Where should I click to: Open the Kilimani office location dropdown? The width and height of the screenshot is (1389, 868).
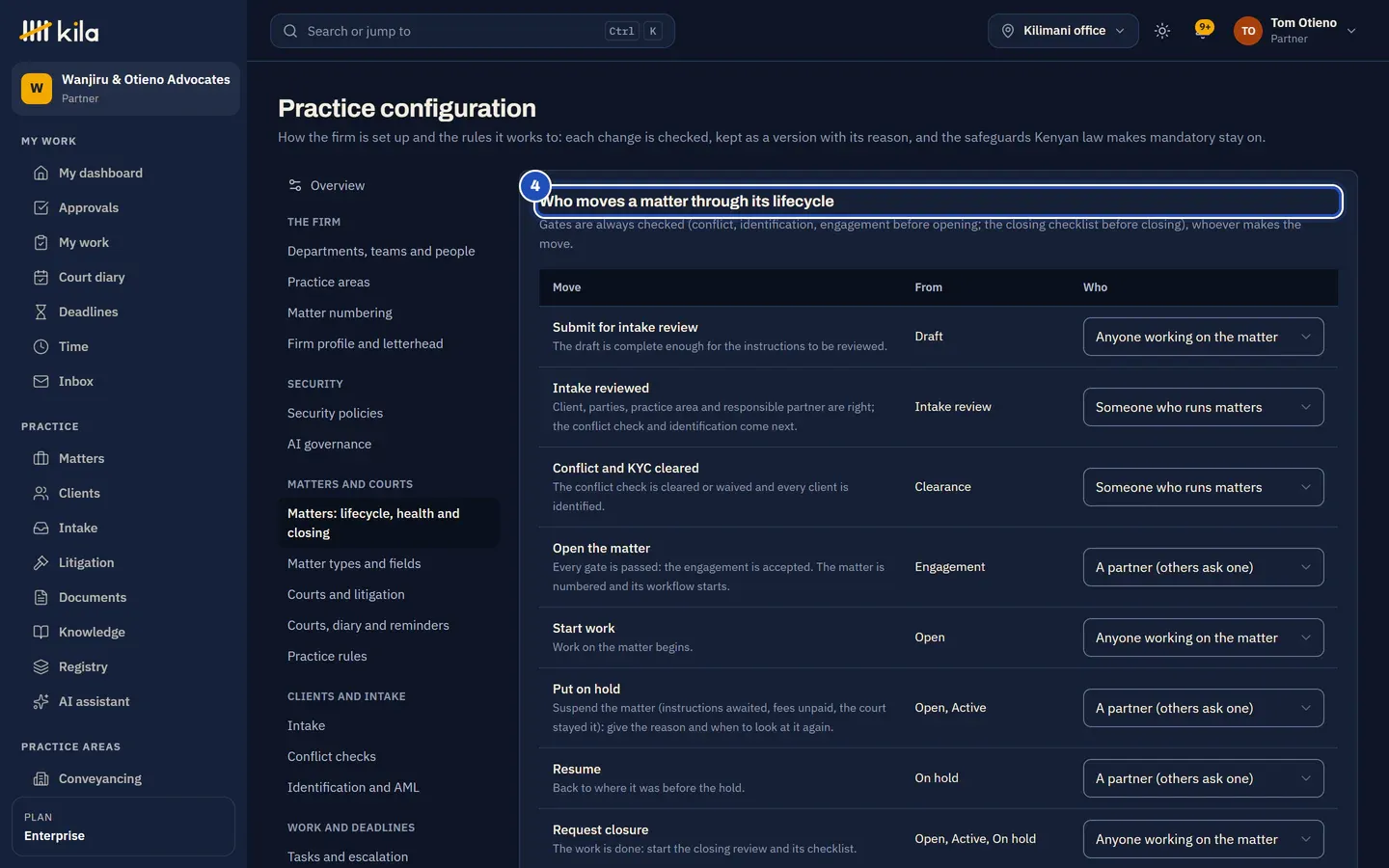pos(1063,31)
